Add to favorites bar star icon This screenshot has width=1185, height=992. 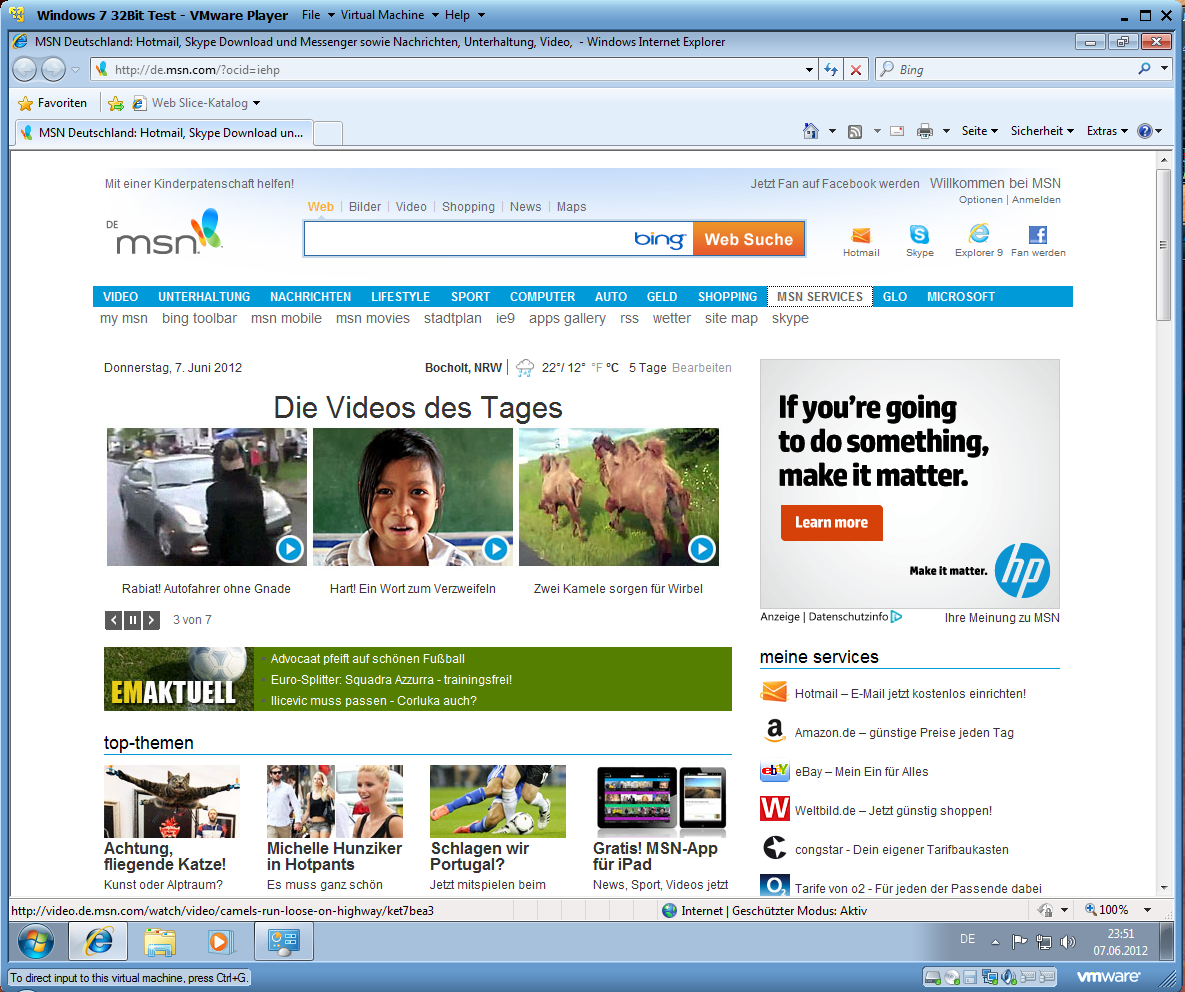116,103
